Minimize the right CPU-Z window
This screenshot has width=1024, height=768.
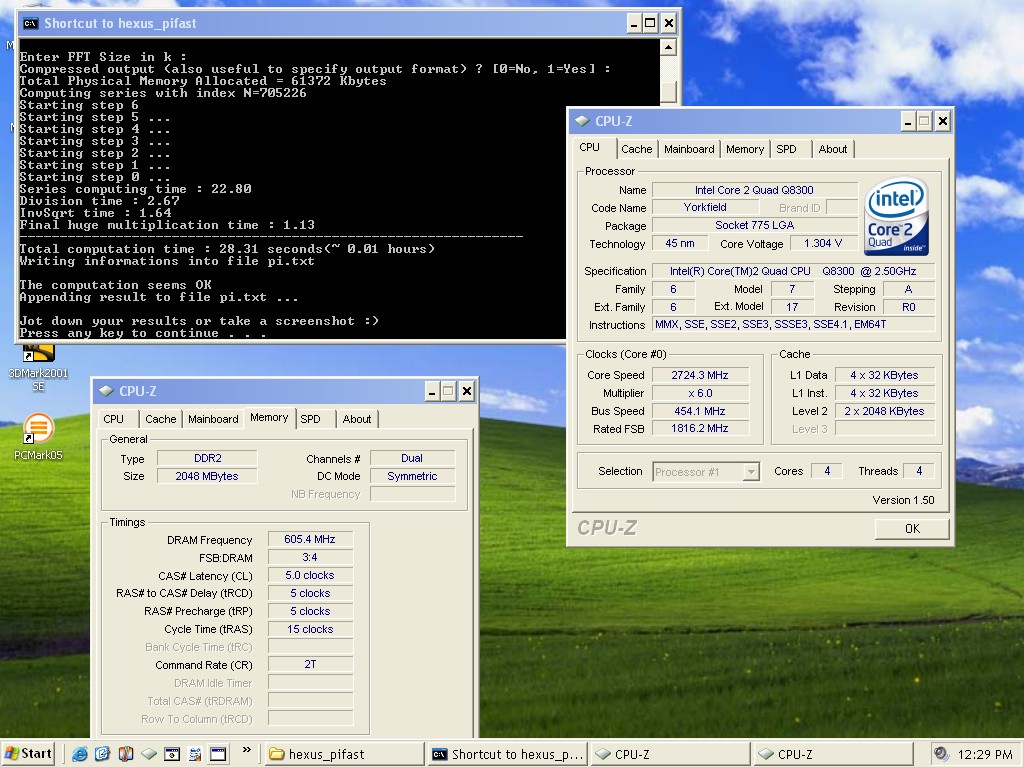pyautogui.click(x=908, y=121)
